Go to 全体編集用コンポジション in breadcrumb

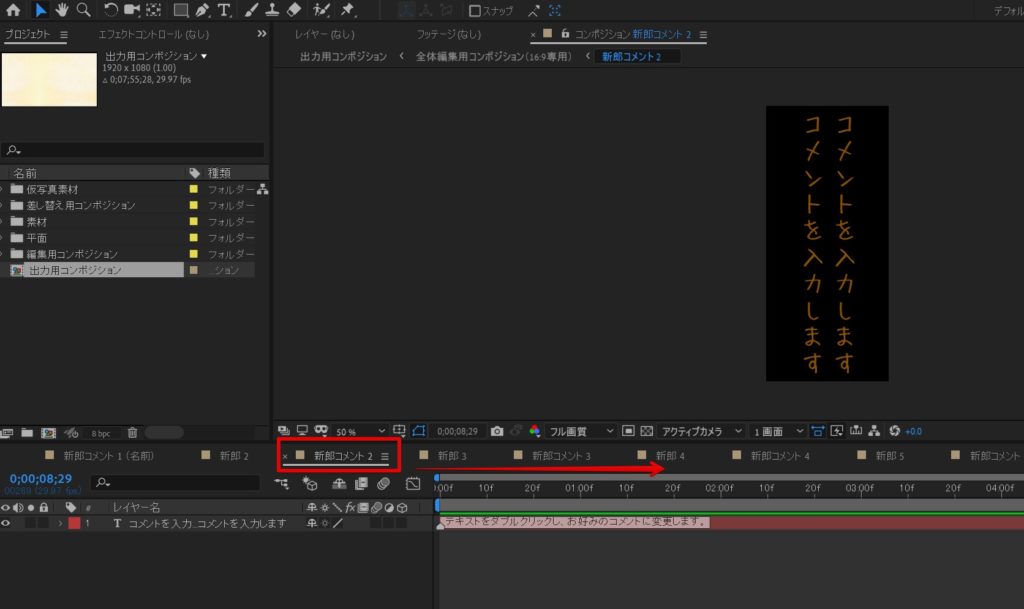[493, 57]
